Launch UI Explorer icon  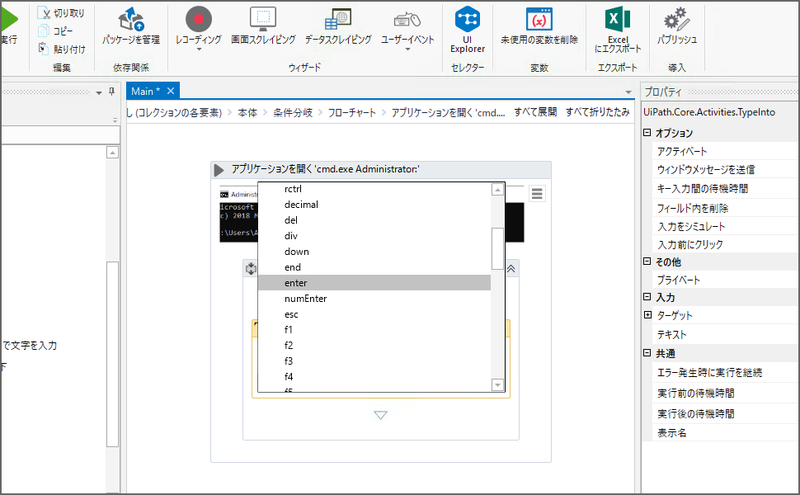pos(467,19)
